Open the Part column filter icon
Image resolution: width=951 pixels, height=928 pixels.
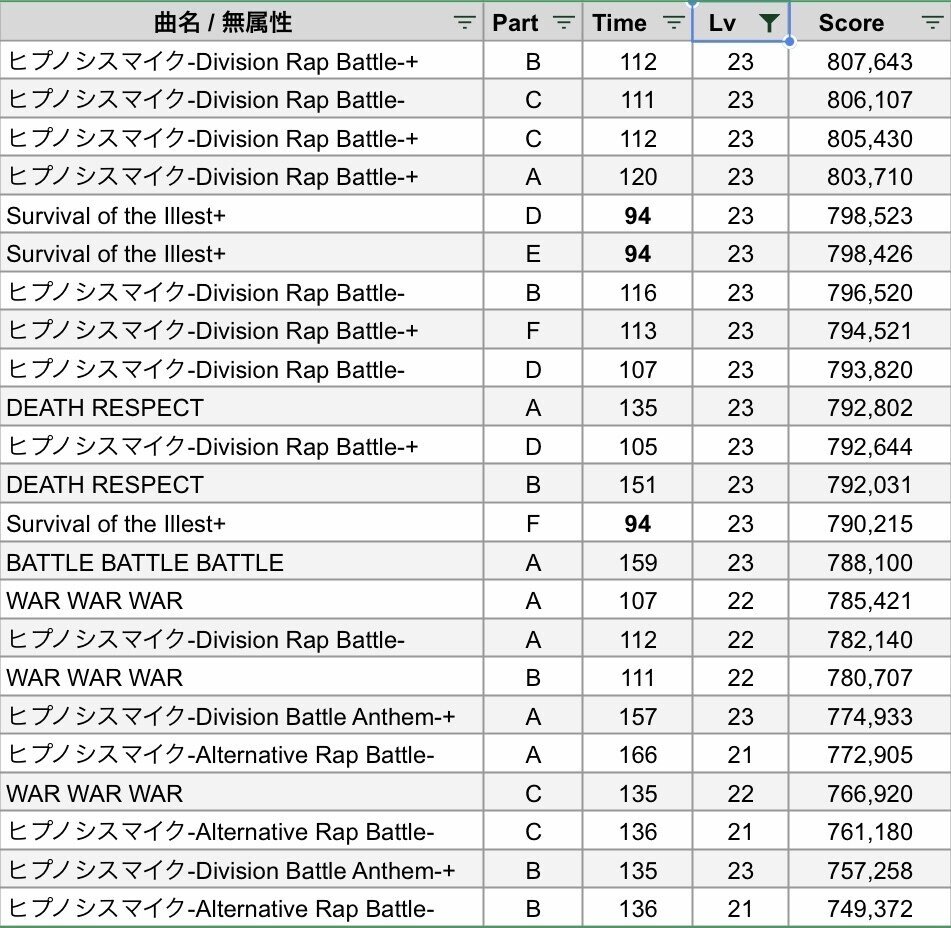563,23
